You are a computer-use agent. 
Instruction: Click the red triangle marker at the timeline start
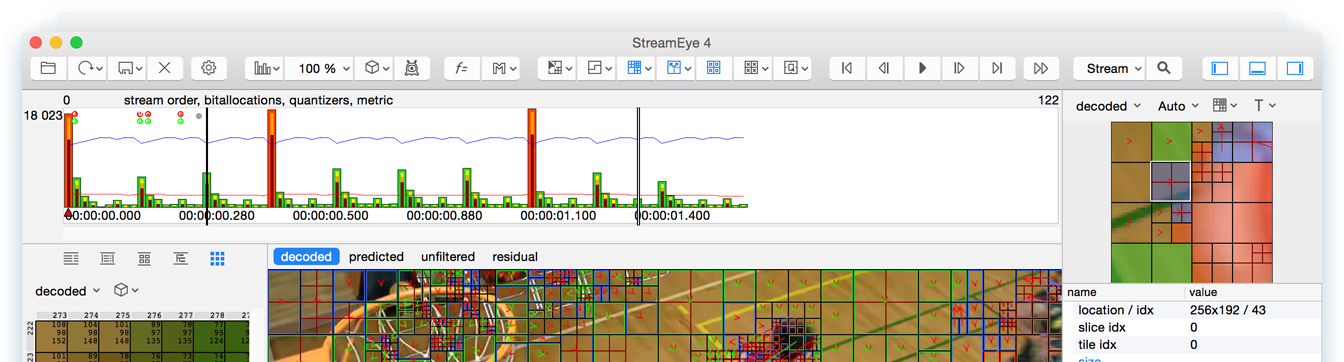tap(68, 213)
